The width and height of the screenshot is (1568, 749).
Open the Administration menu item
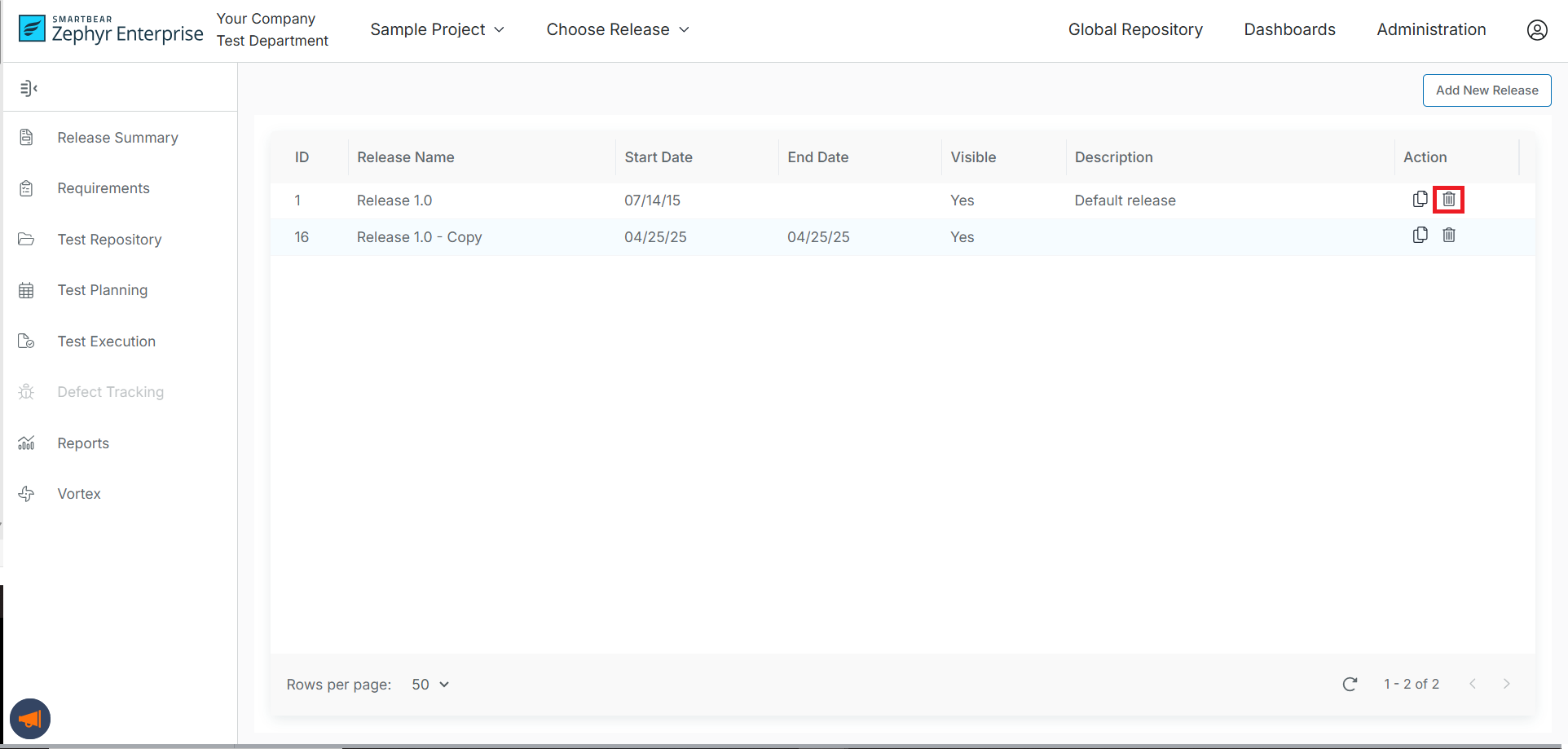[1431, 30]
